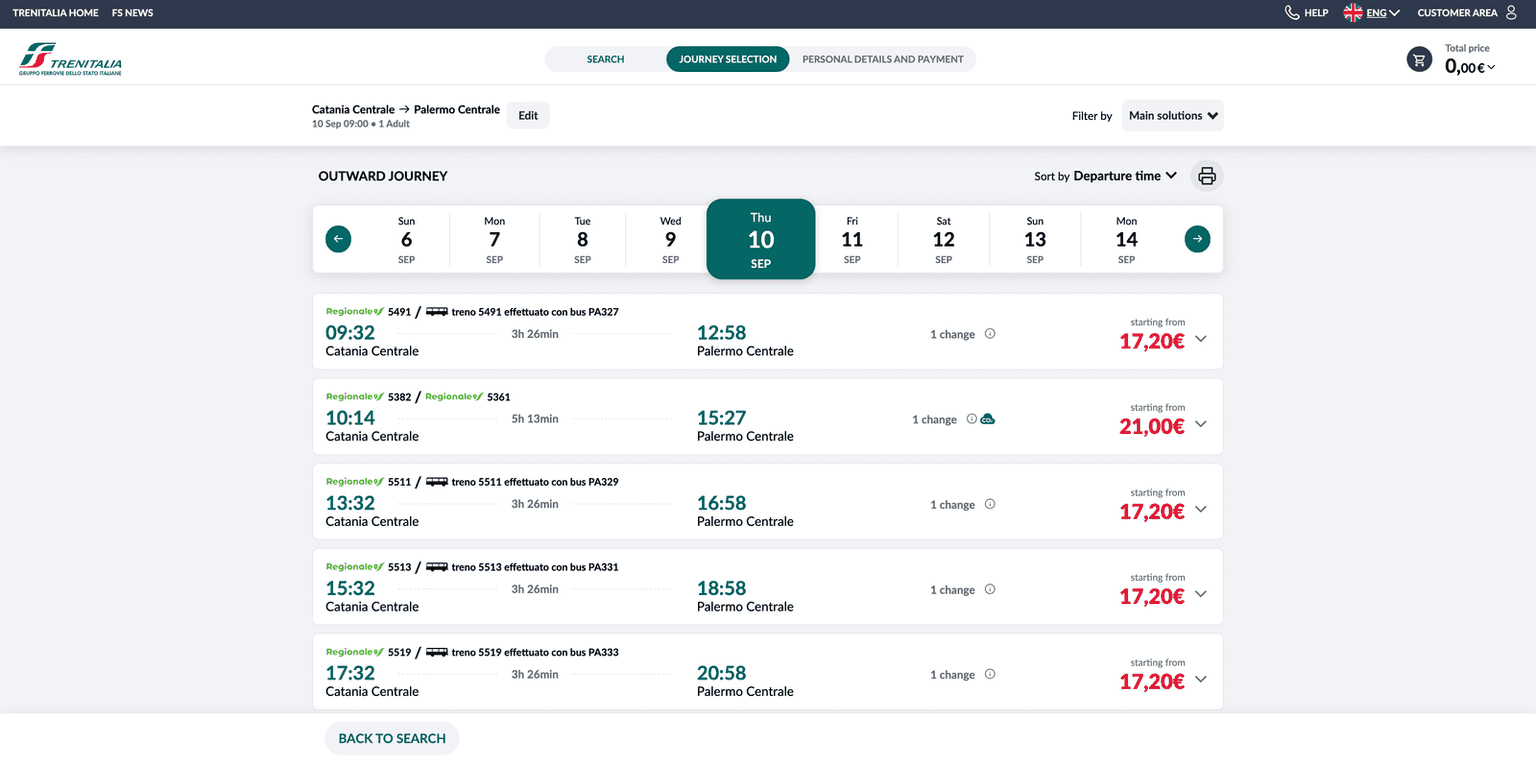Open the shopping cart icon
Screen dimensions: 1536x763
click(x=1419, y=60)
